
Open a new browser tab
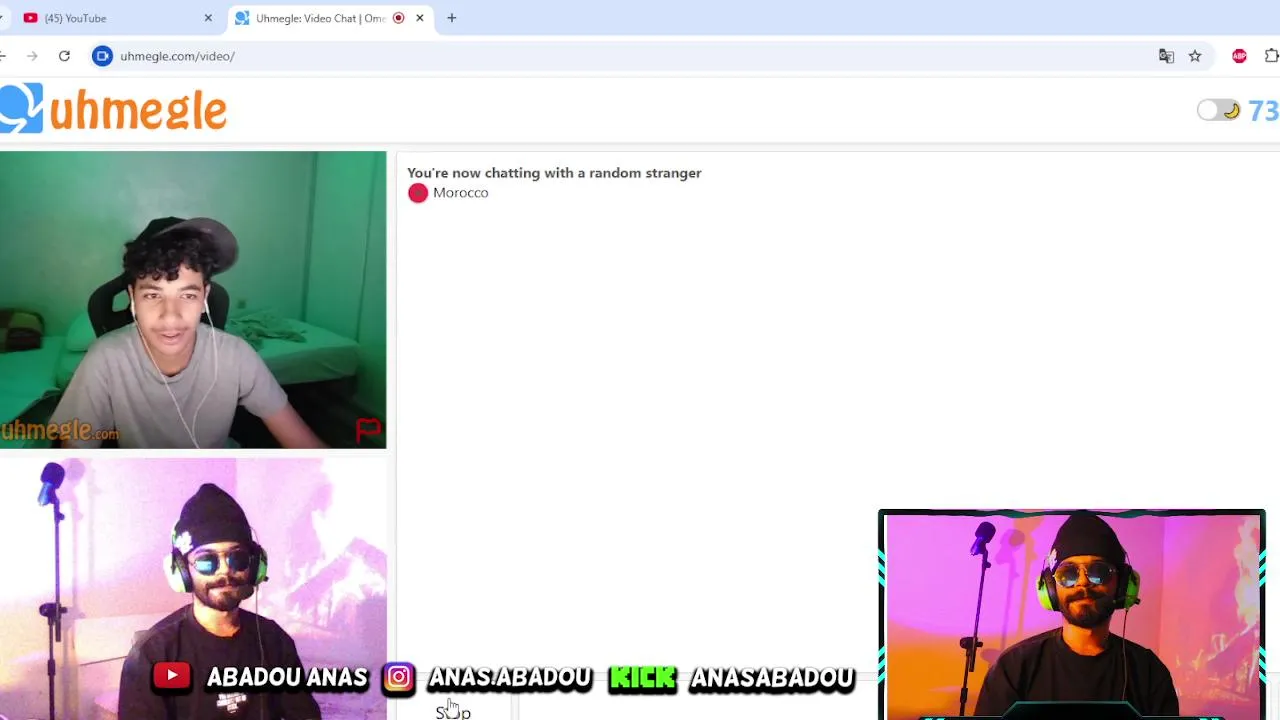click(452, 18)
